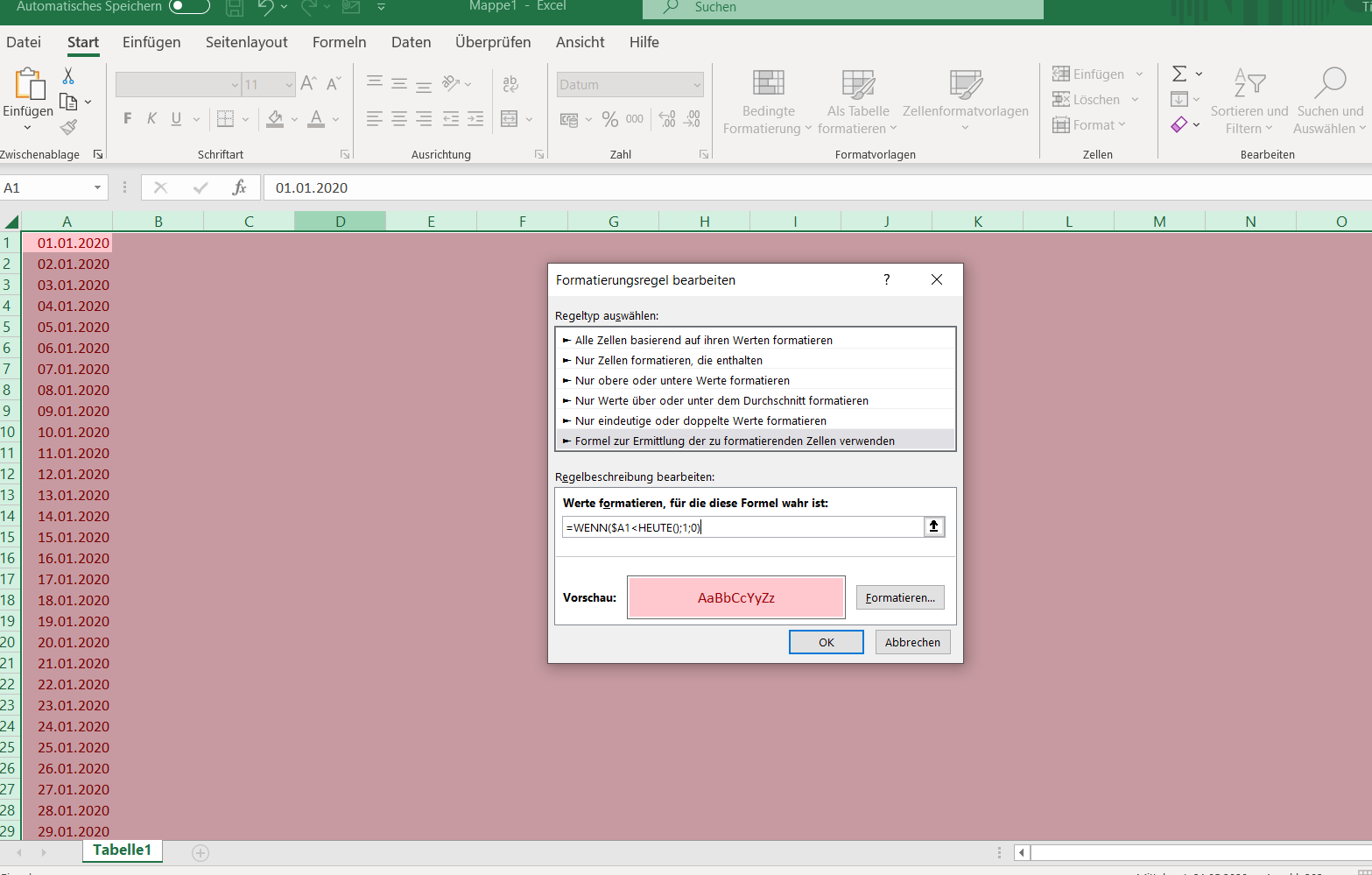Viewport: 1372px width, 875px height.
Task: Click Abbrechen in the dialog
Action: tap(912, 642)
